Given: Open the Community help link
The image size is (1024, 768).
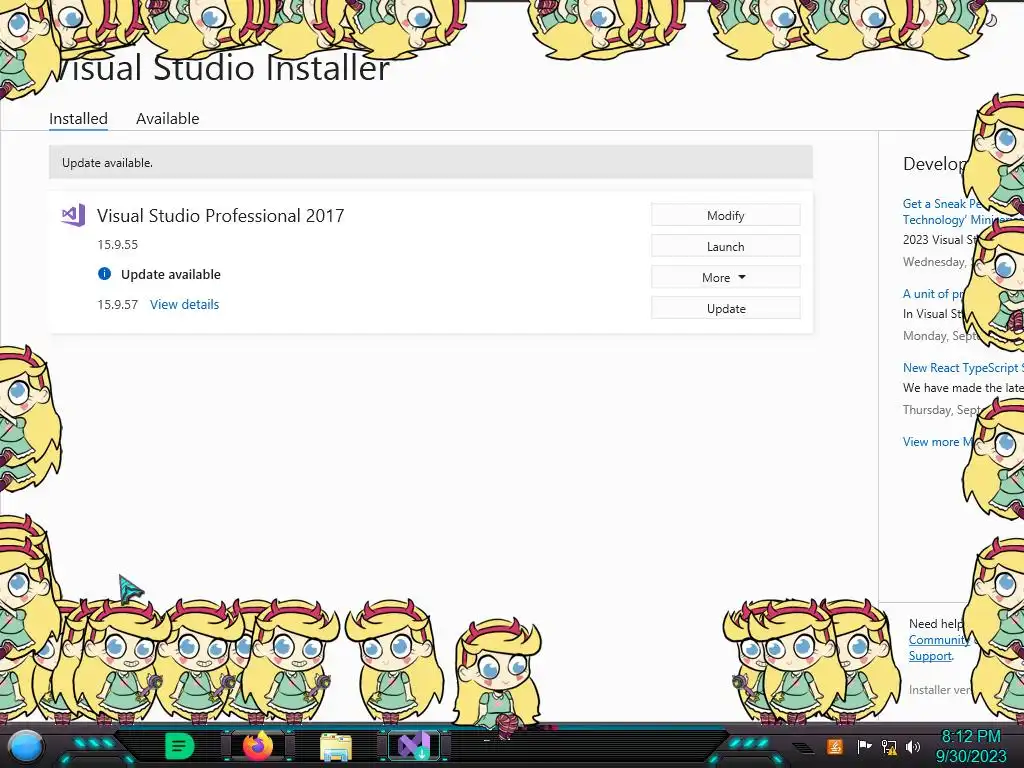Looking at the screenshot, I should tap(939, 640).
